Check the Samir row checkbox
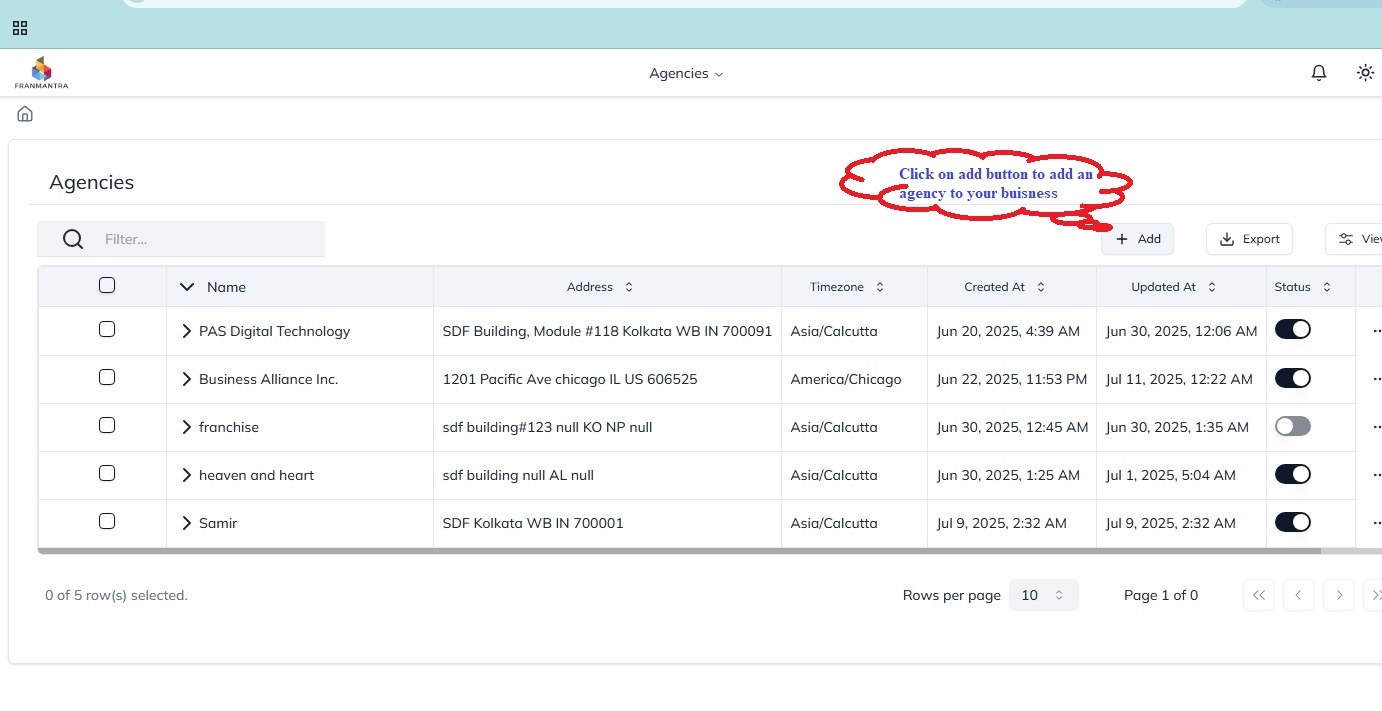This screenshot has width=1382, height=711. (107, 522)
